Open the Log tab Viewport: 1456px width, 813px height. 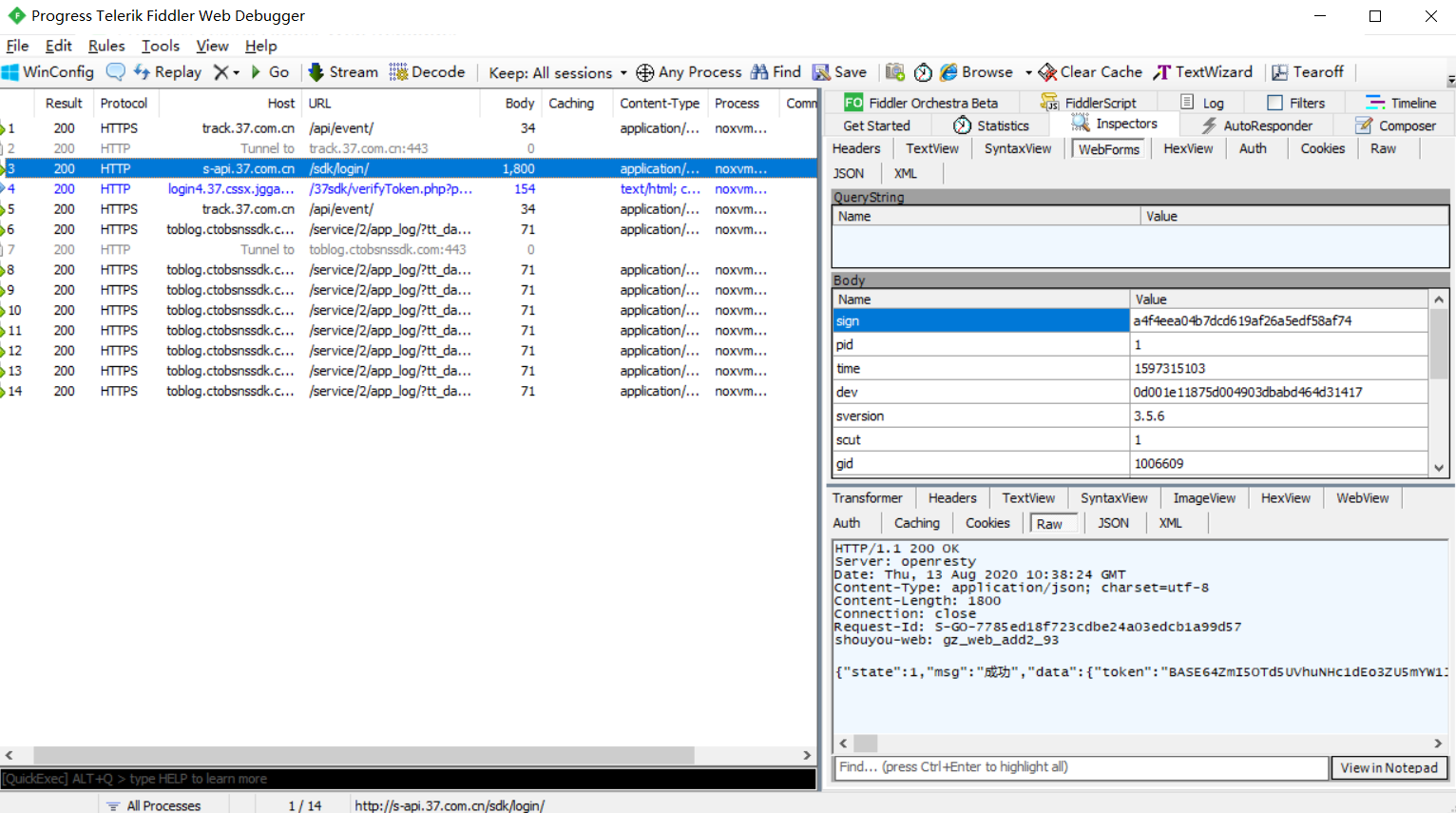[x=1202, y=103]
